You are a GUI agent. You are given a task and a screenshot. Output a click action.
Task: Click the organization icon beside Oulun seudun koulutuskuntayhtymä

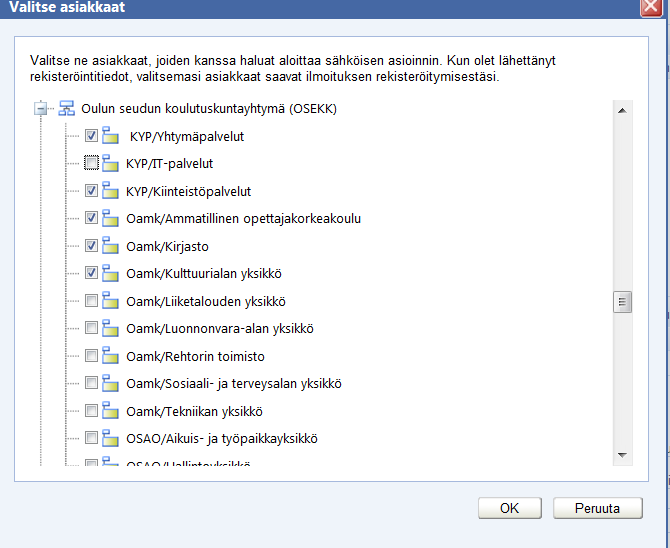tap(66, 109)
